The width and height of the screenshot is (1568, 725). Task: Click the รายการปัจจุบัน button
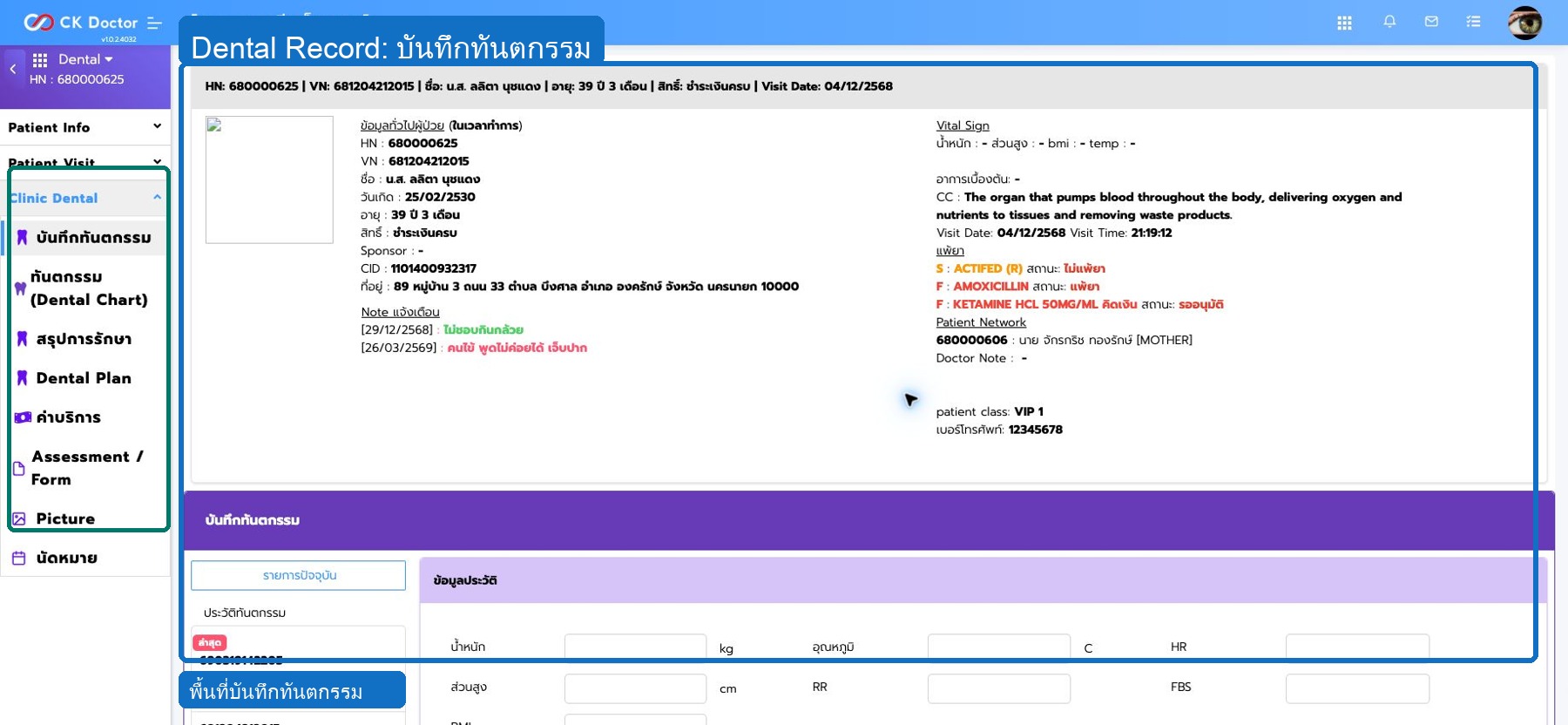click(x=299, y=575)
